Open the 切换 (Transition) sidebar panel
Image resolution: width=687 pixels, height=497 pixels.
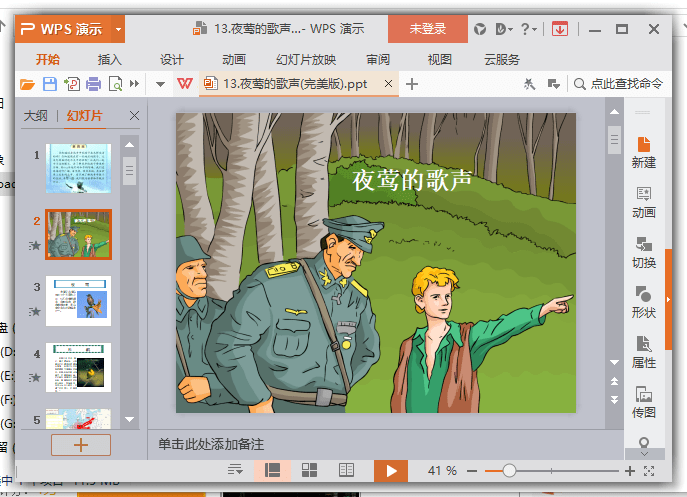point(644,252)
